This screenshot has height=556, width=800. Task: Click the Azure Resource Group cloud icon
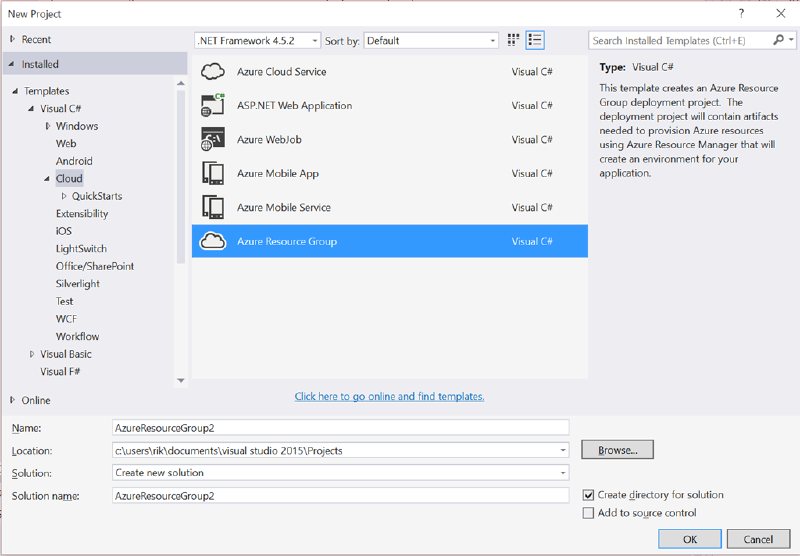coord(213,241)
